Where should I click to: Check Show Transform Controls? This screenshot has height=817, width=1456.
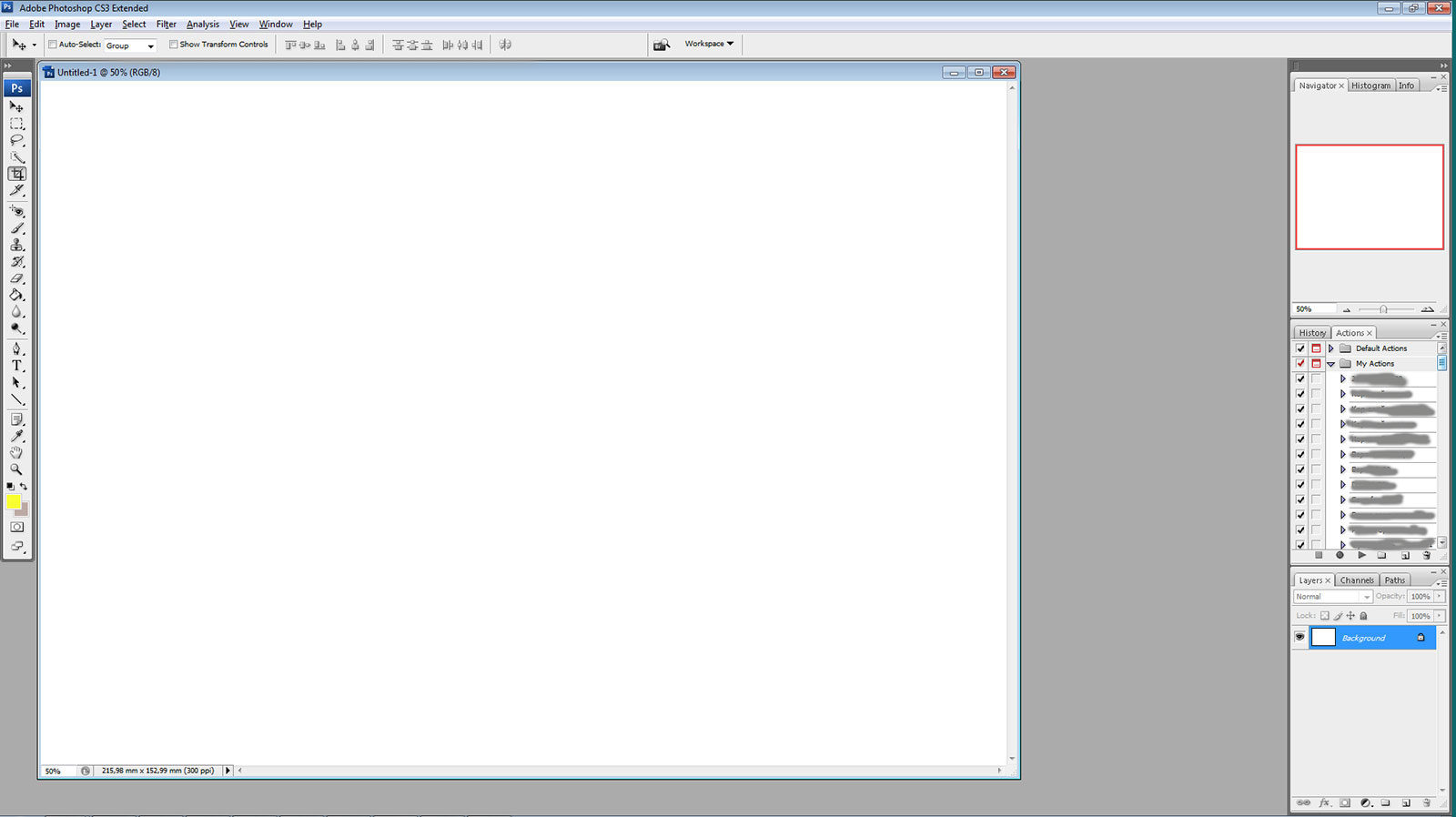point(174,45)
